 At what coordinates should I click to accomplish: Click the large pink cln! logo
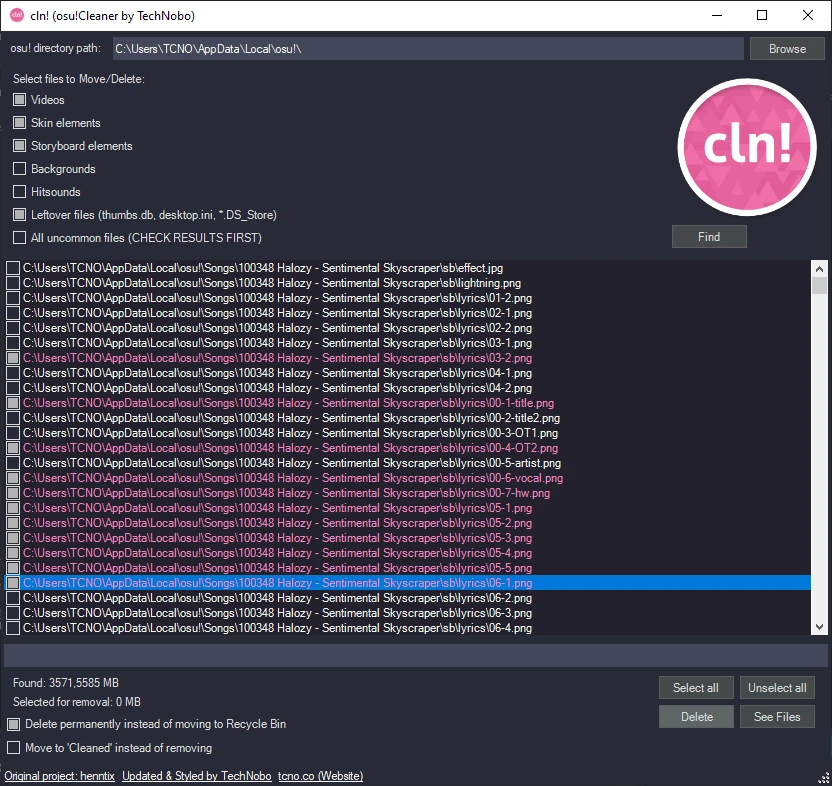[747, 147]
